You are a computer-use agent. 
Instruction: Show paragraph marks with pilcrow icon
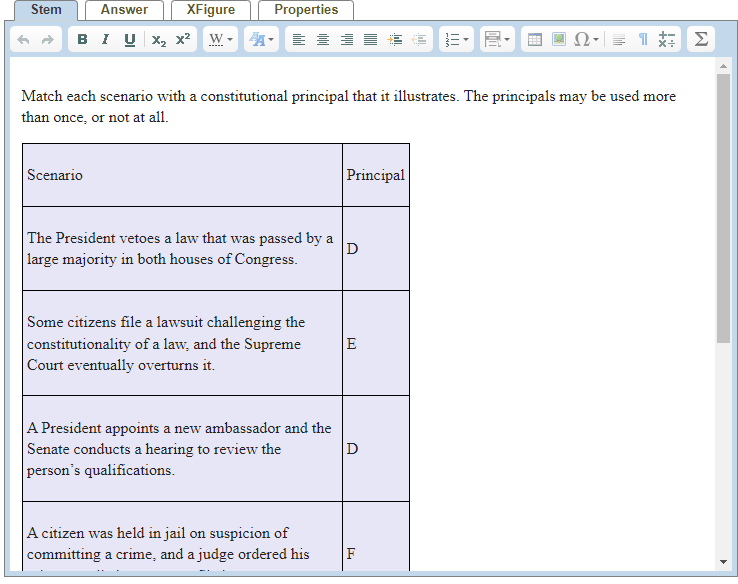643,39
